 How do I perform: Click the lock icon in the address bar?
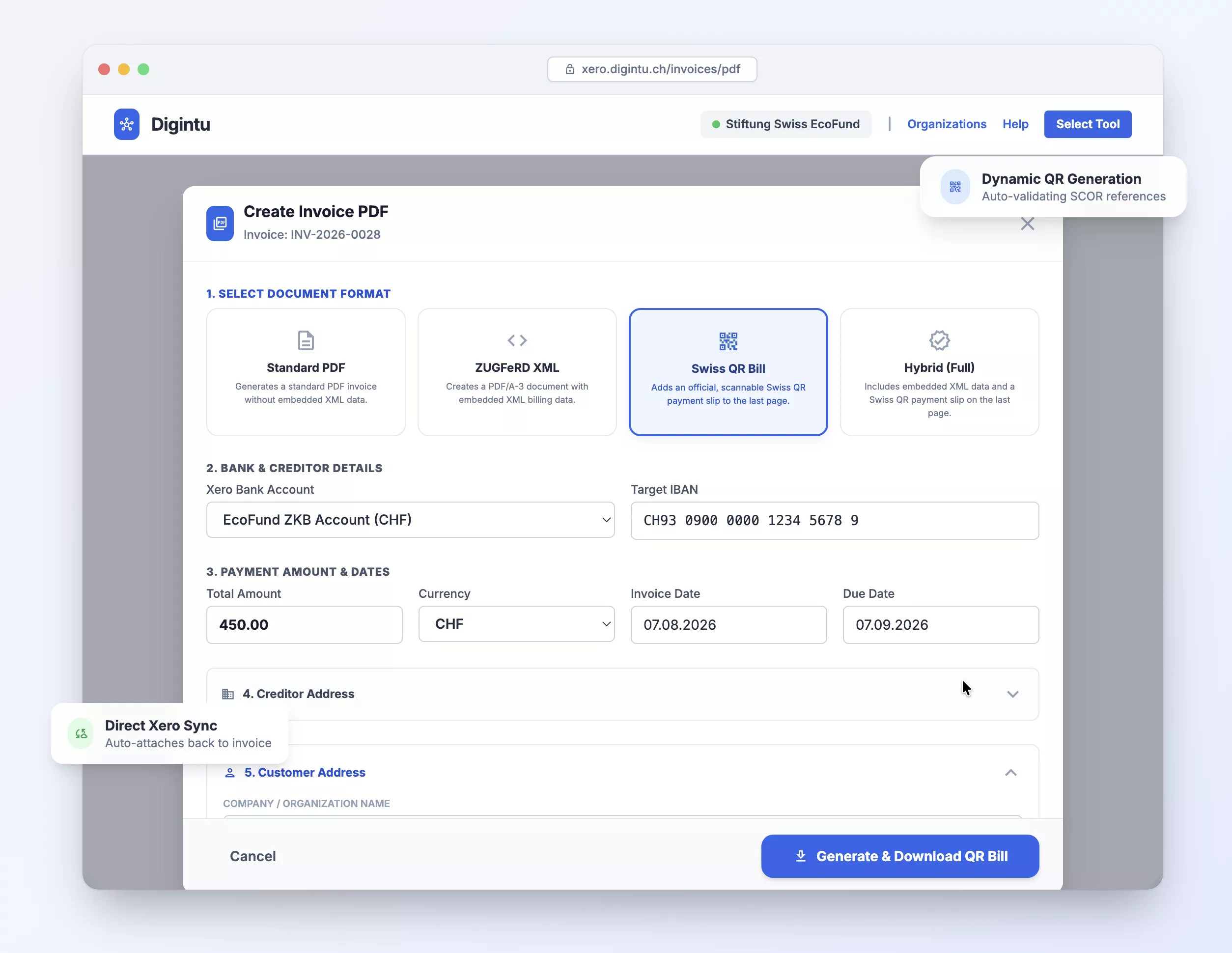(570, 69)
